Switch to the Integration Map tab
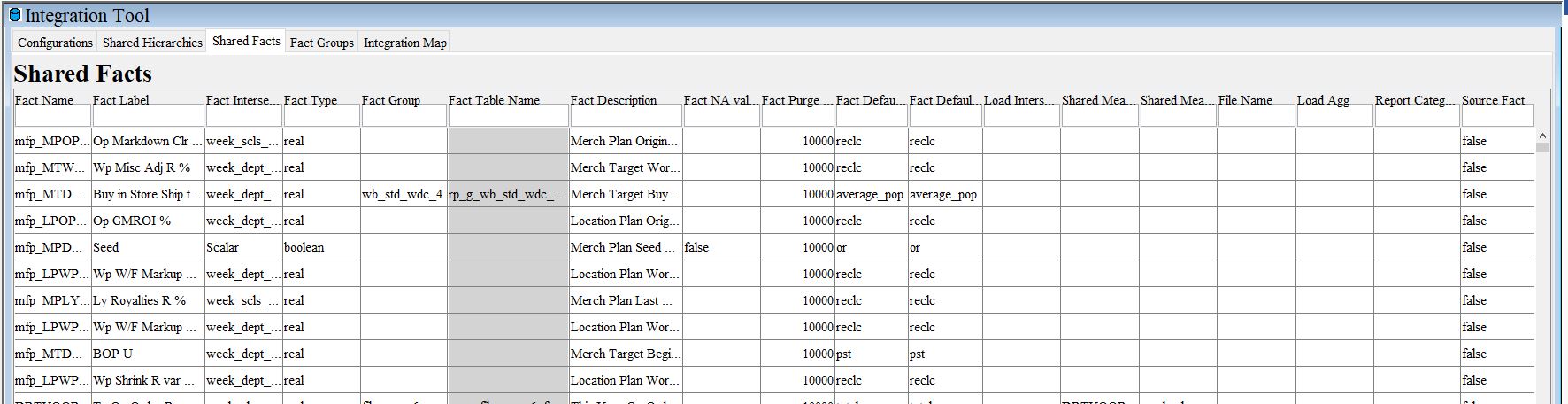 pos(404,43)
